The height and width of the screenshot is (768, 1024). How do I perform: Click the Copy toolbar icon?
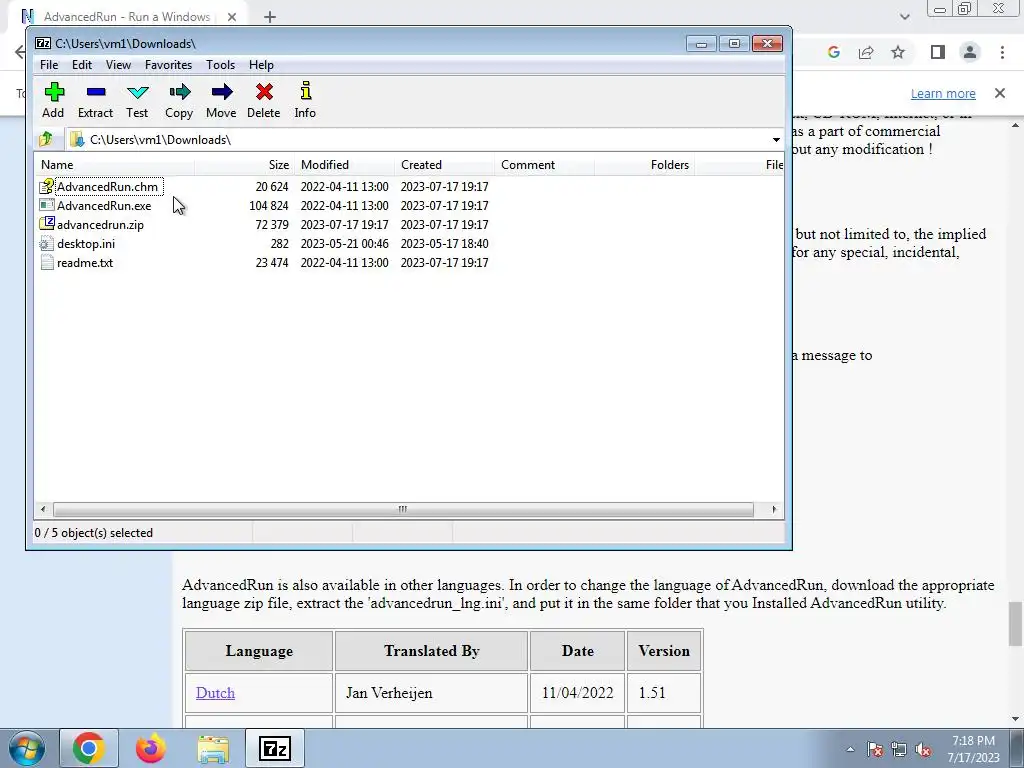coord(180,92)
